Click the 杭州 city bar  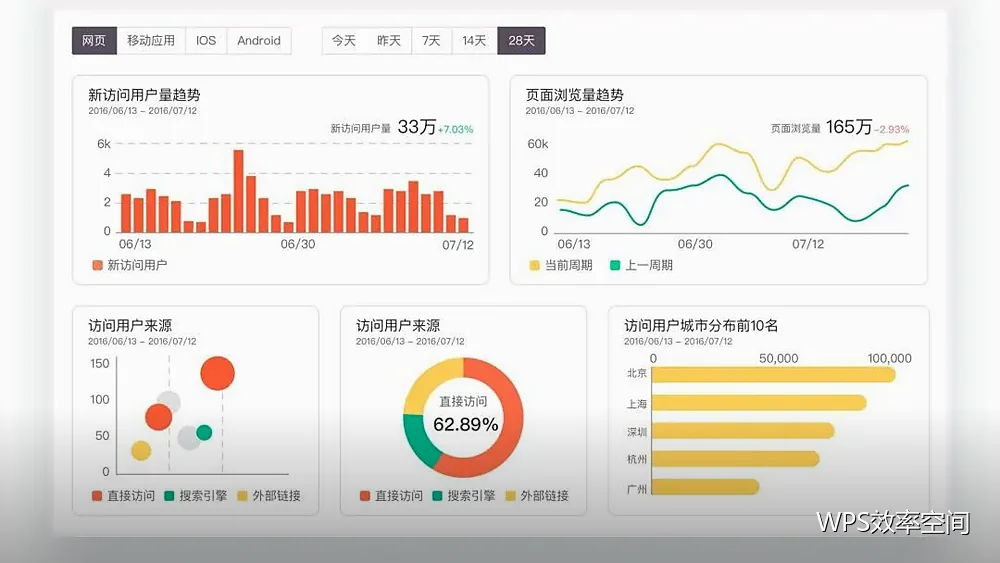tap(735, 459)
